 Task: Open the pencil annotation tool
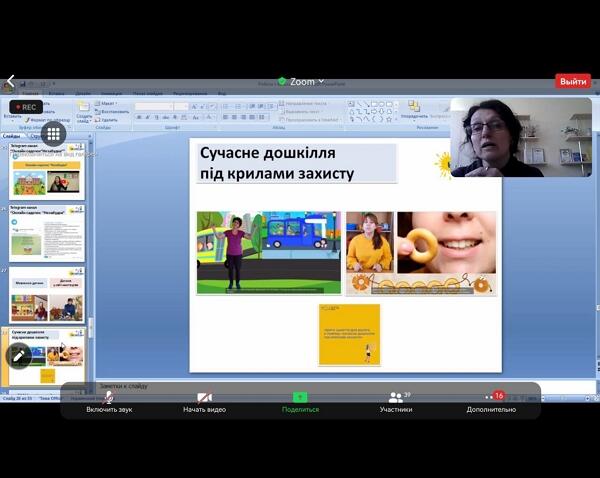18,356
